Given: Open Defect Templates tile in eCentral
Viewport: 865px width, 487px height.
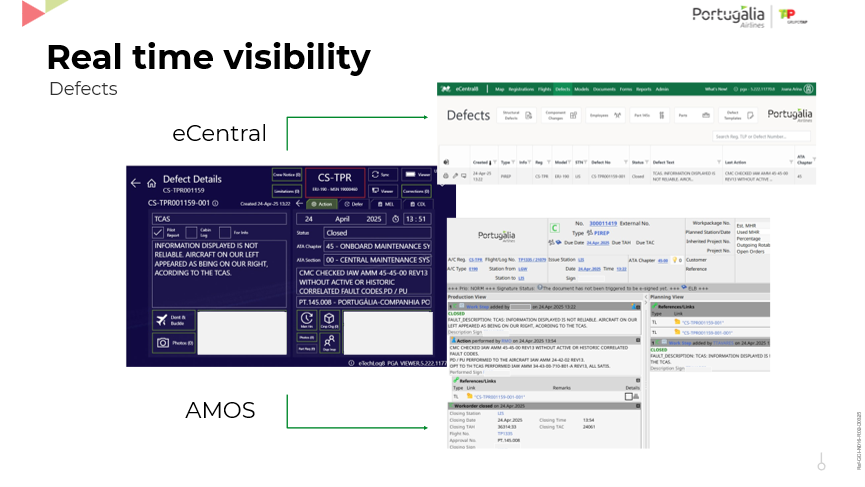Looking at the screenshot, I should point(738,115).
